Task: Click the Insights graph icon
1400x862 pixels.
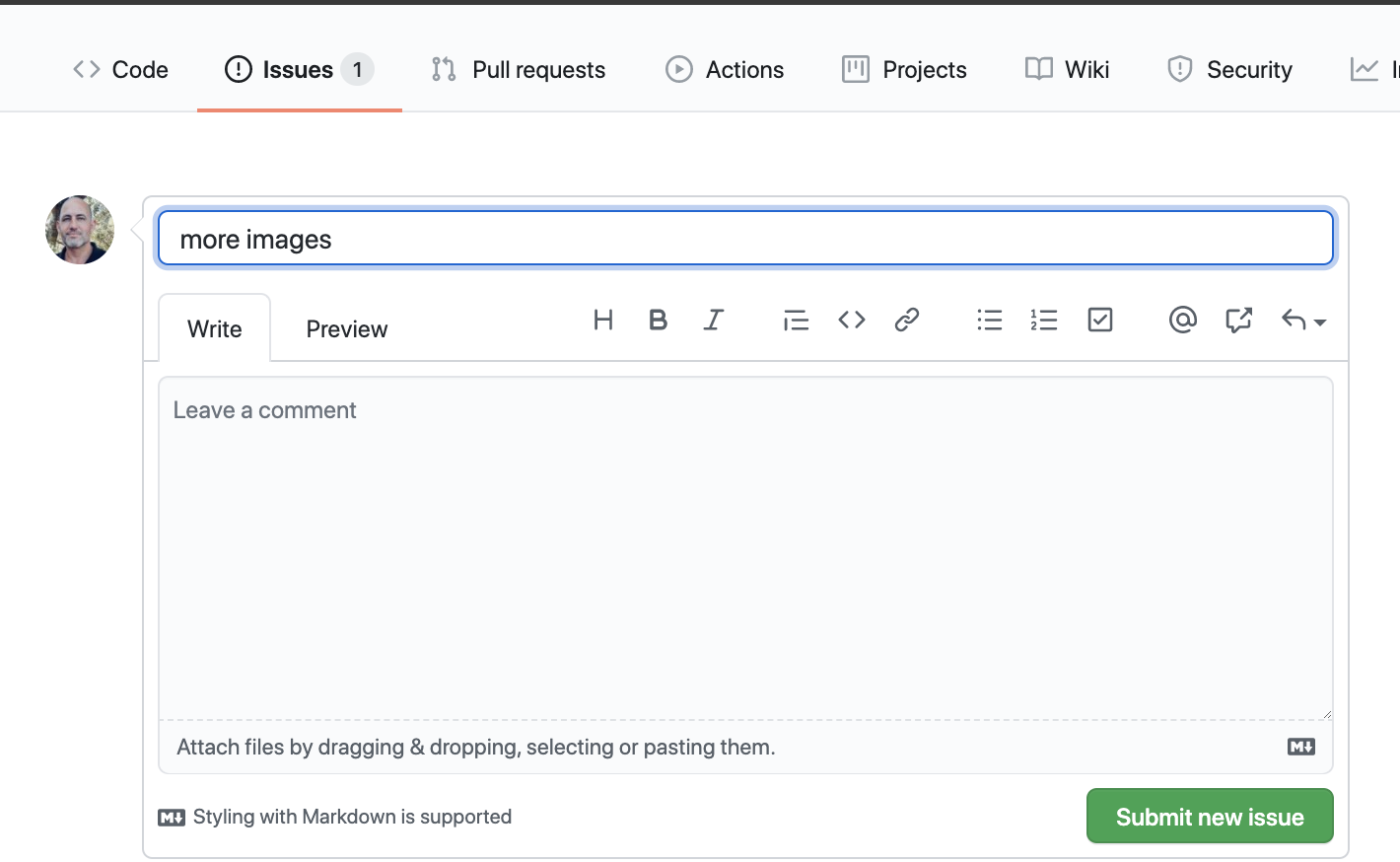Action: [1365, 69]
